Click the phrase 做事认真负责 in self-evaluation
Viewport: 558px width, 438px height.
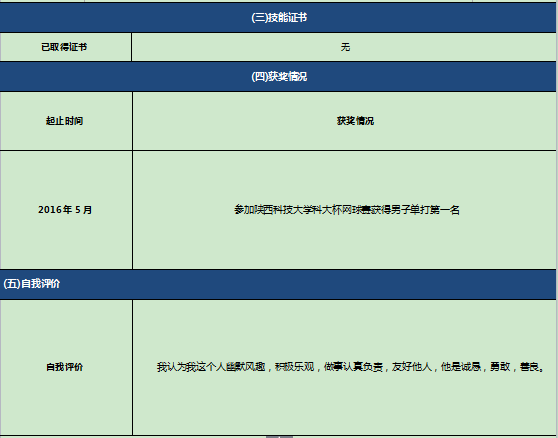click(353, 367)
